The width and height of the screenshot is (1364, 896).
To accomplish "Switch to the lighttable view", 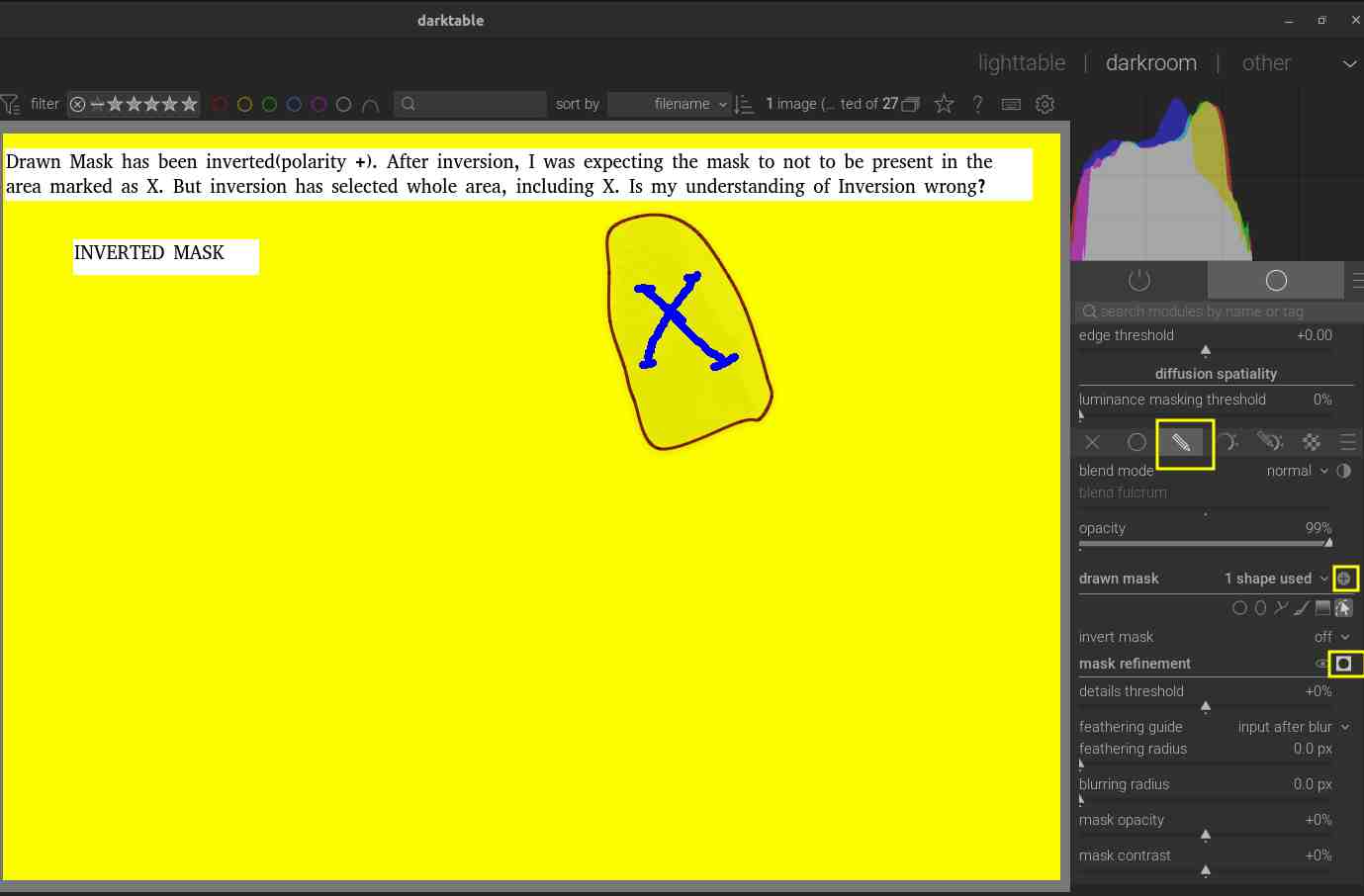I will 1022,63.
